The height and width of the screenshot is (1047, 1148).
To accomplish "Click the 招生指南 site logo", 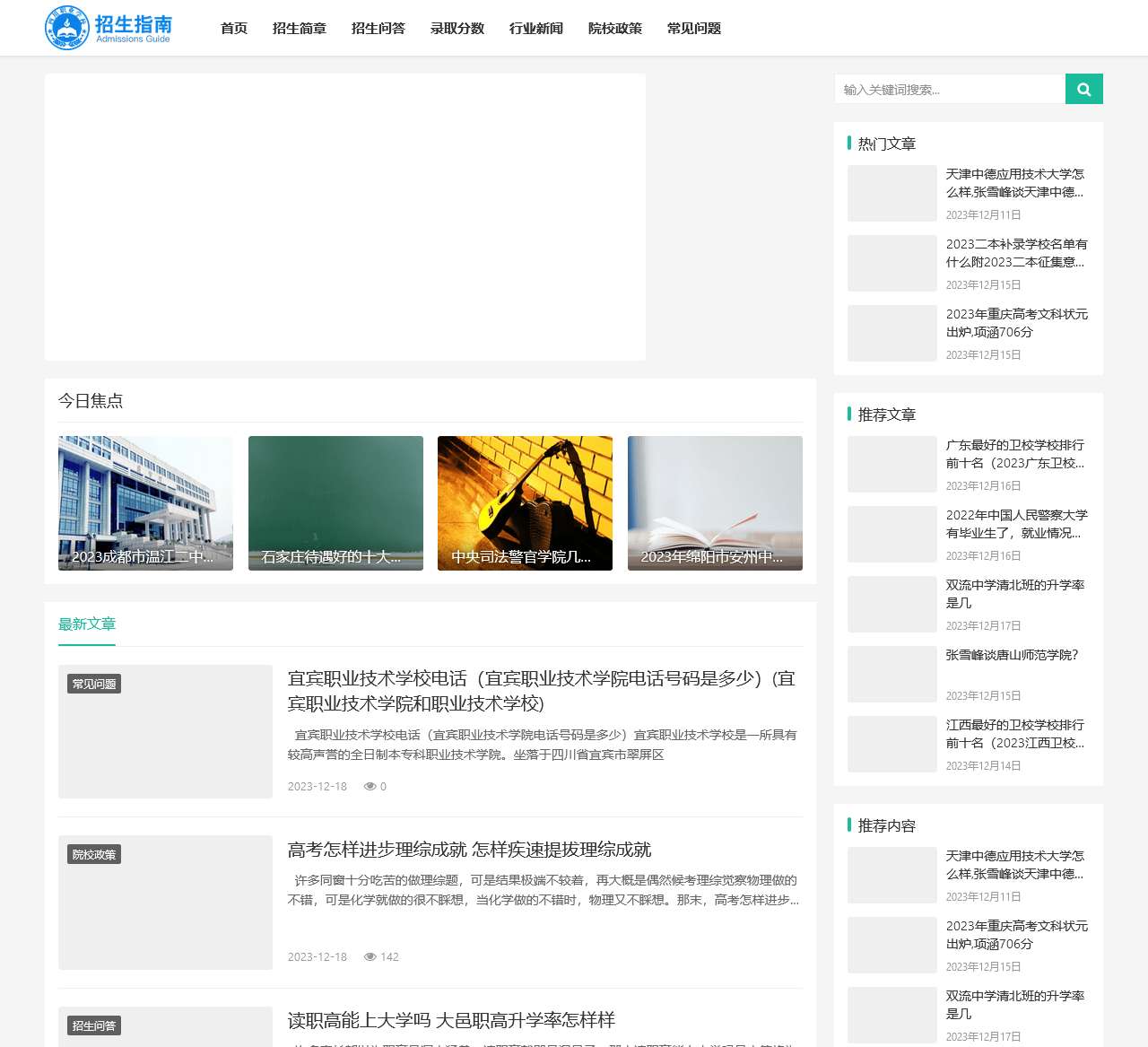I will point(108,28).
